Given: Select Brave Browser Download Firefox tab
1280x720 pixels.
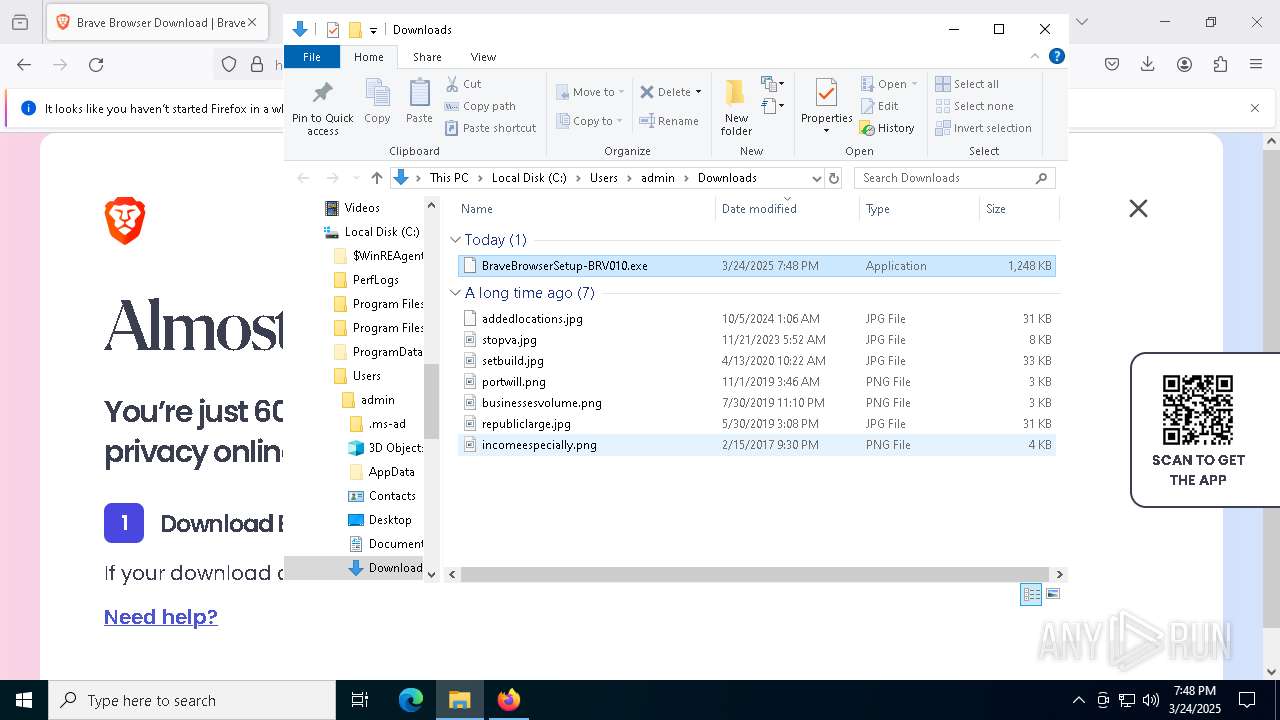Looking at the screenshot, I should coord(155,22).
